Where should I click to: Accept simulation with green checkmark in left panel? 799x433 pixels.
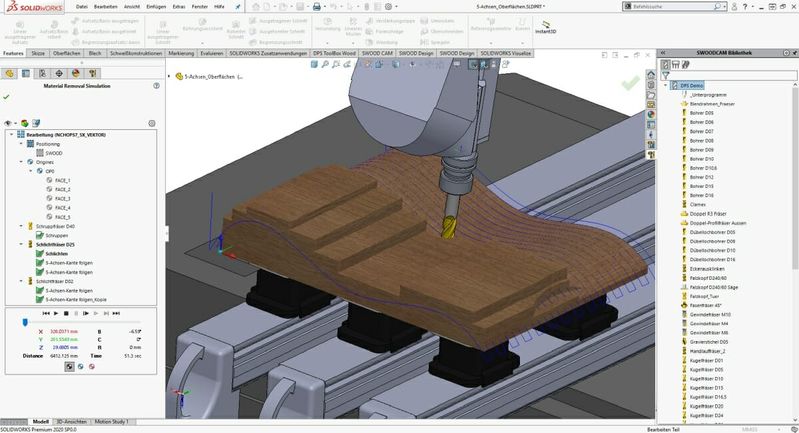(7, 97)
